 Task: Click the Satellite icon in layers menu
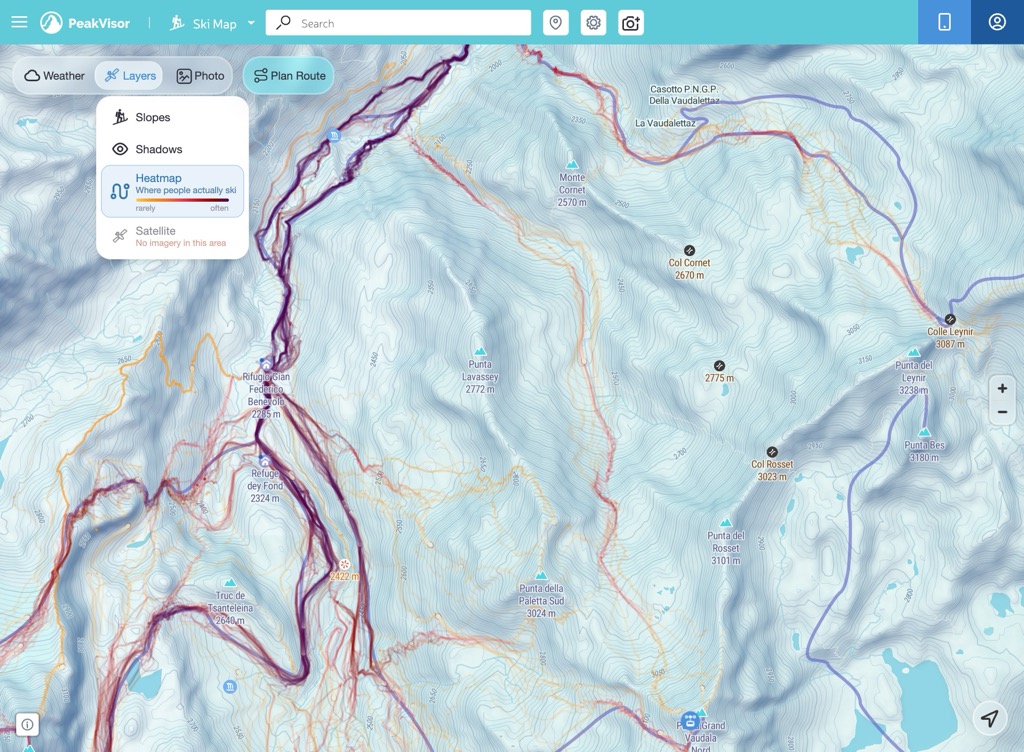120,236
